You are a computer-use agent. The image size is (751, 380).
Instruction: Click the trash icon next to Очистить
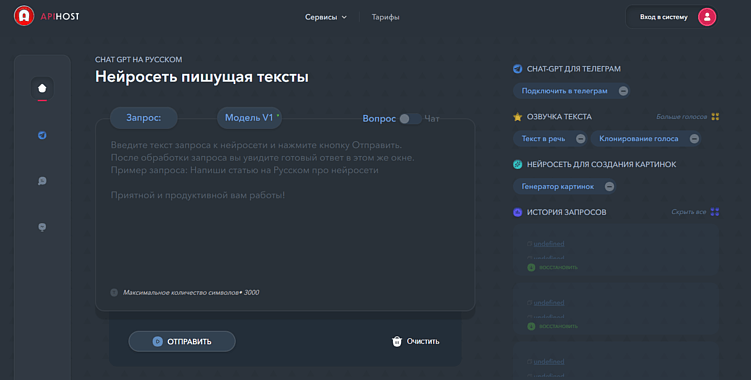(x=397, y=341)
